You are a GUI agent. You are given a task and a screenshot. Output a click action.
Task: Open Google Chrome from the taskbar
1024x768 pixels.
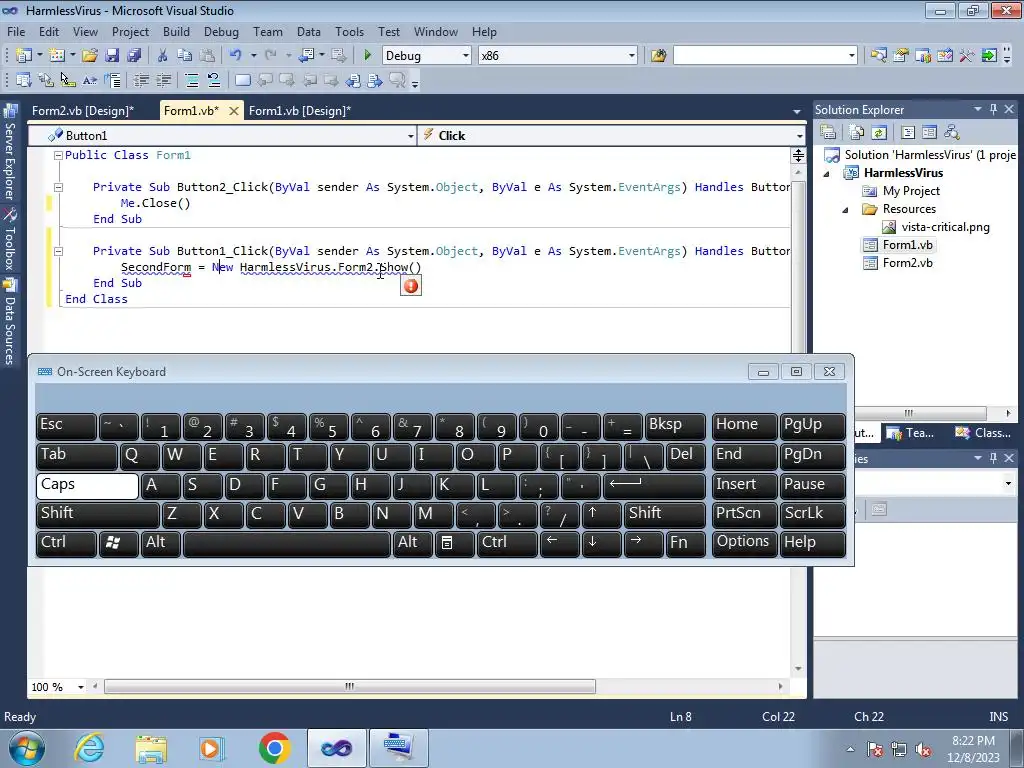(x=274, y=748)
